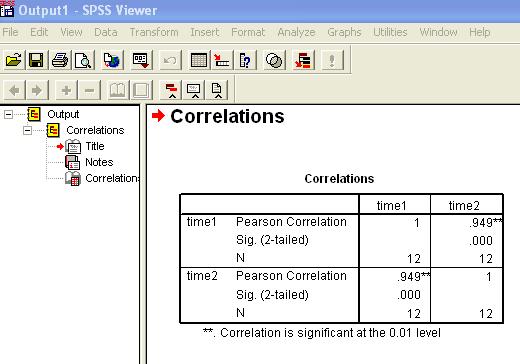This screenshot has width=520, height=364.
Task: Open the Transform menu
Action: [x=154, y=32]
